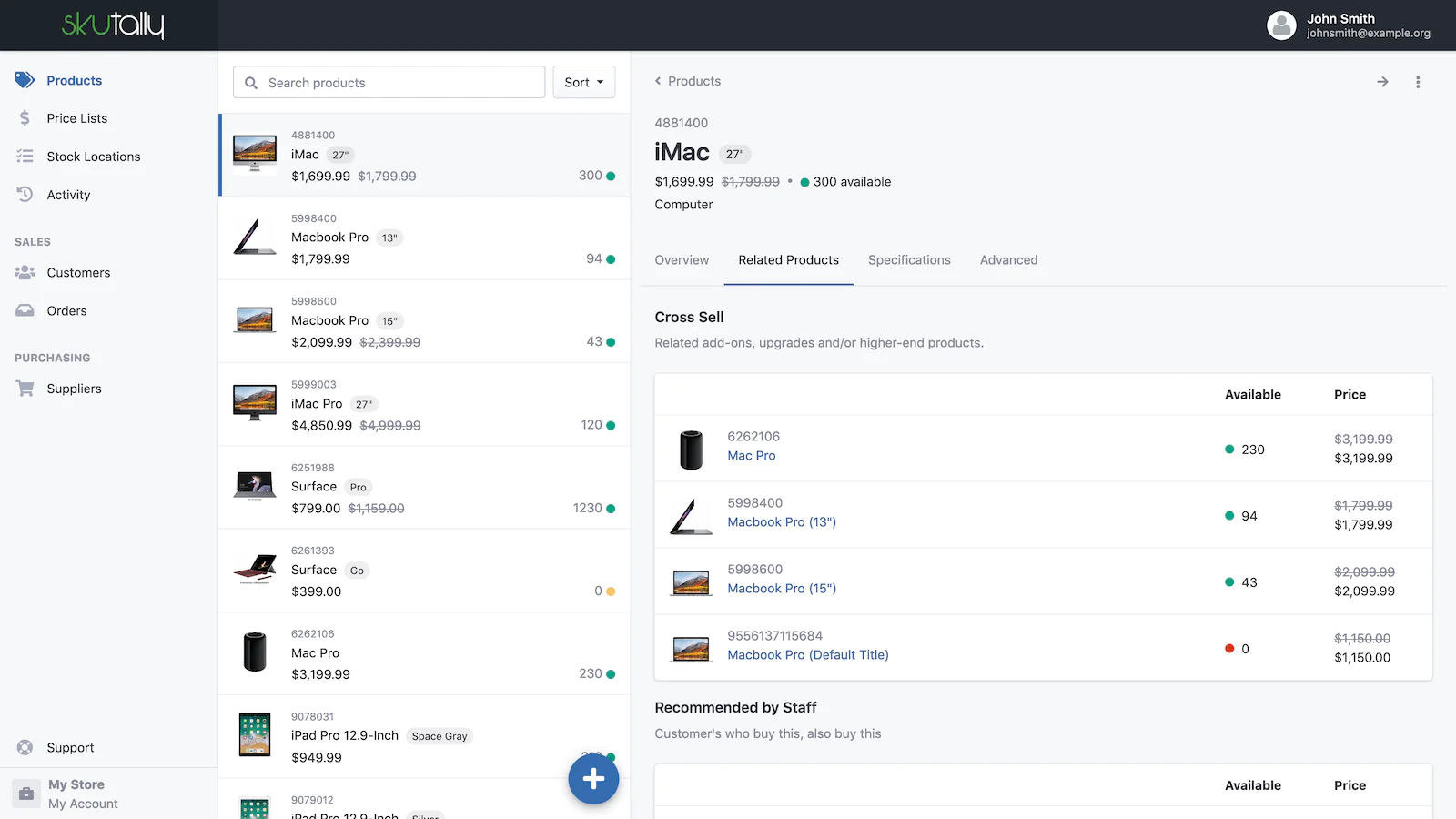Open the Advanced tab
Viewport: 1456px width, 819px height.
(1008, 260)
